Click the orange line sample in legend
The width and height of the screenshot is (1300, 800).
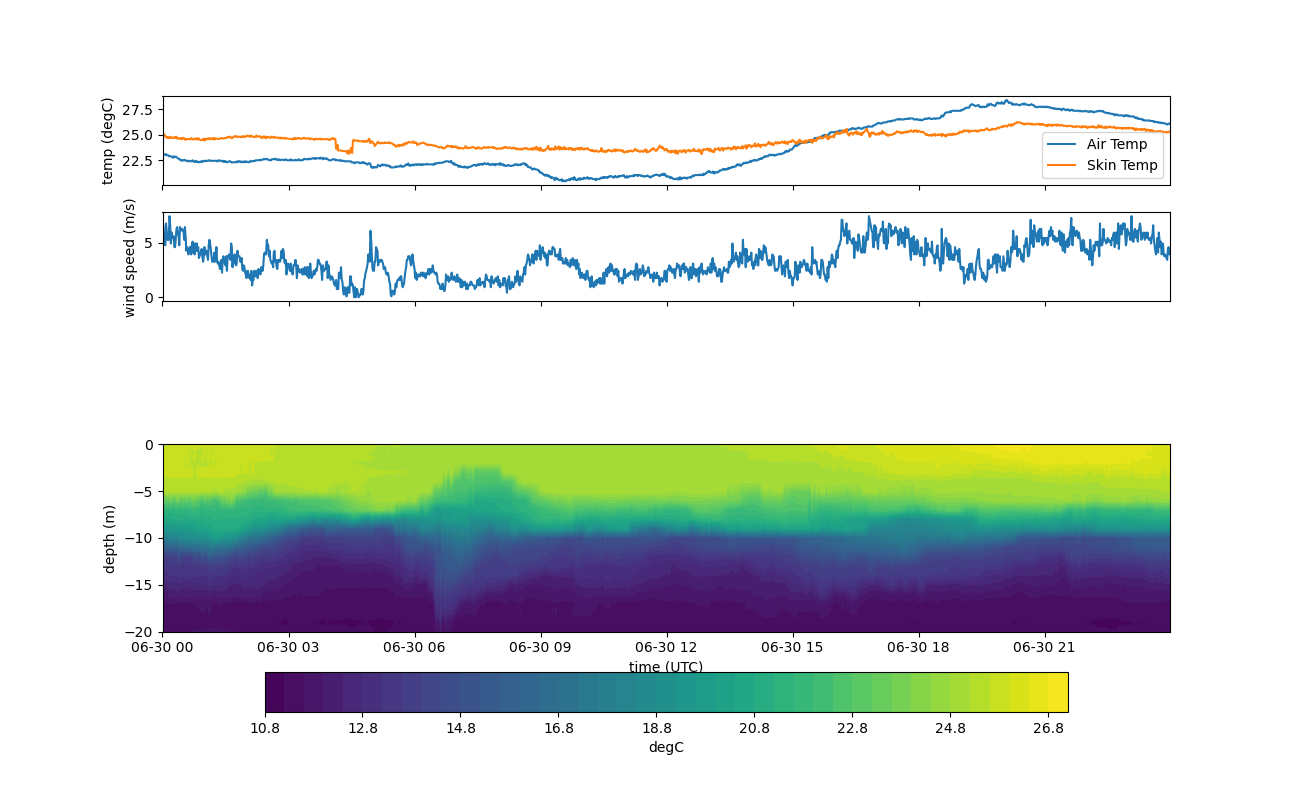pos(1062,166)
